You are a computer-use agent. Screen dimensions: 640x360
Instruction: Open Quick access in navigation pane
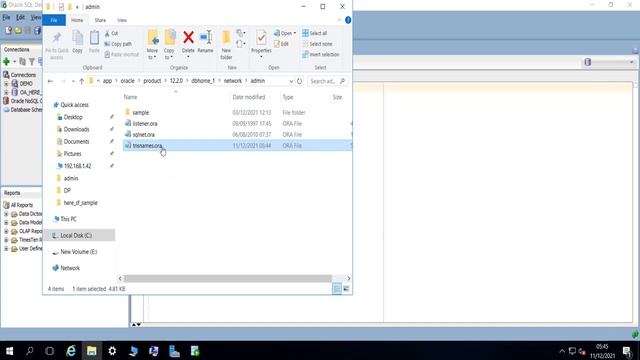74,105
